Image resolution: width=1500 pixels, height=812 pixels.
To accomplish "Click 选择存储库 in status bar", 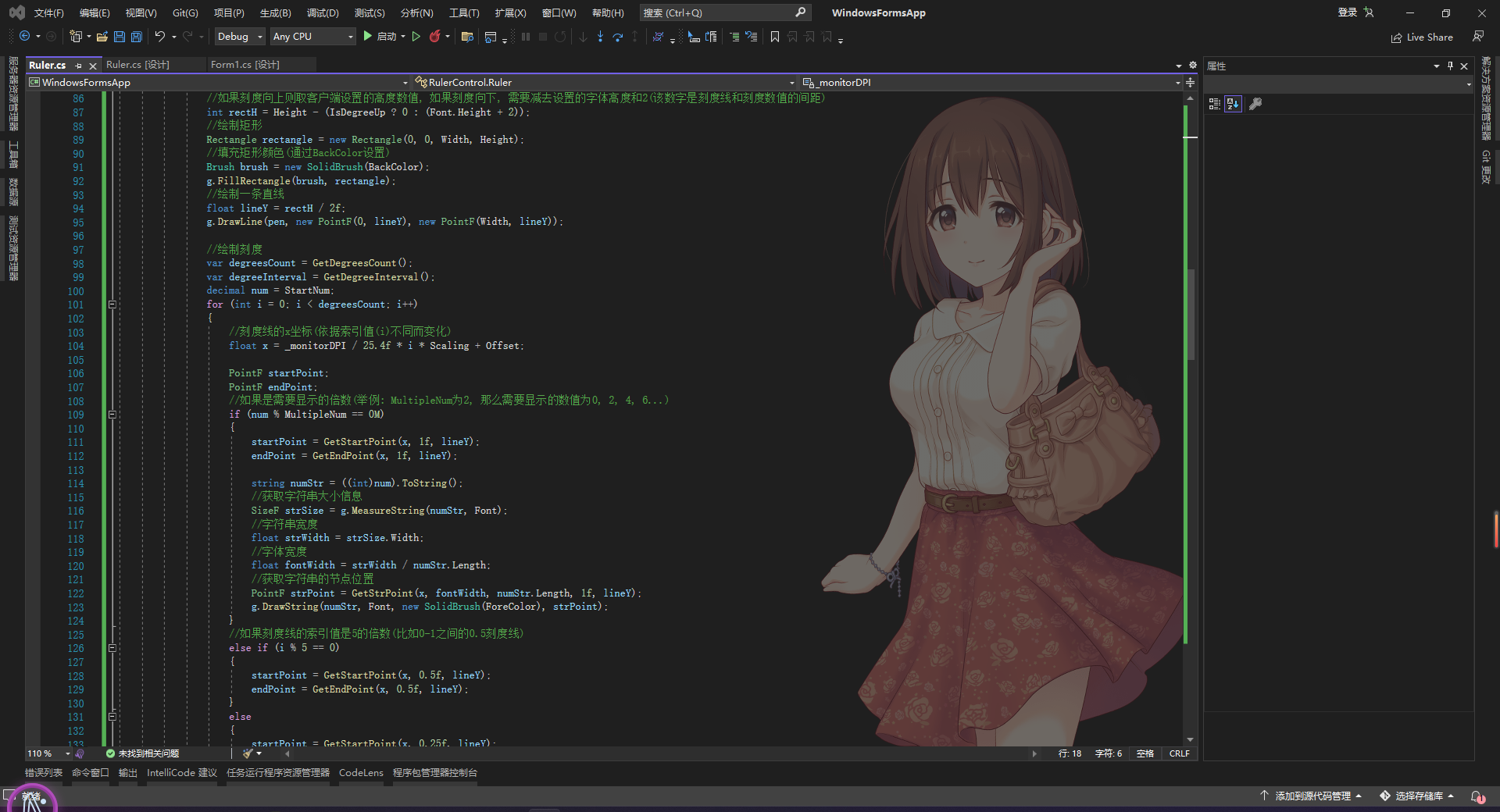I will click(x=1416, y=796).
